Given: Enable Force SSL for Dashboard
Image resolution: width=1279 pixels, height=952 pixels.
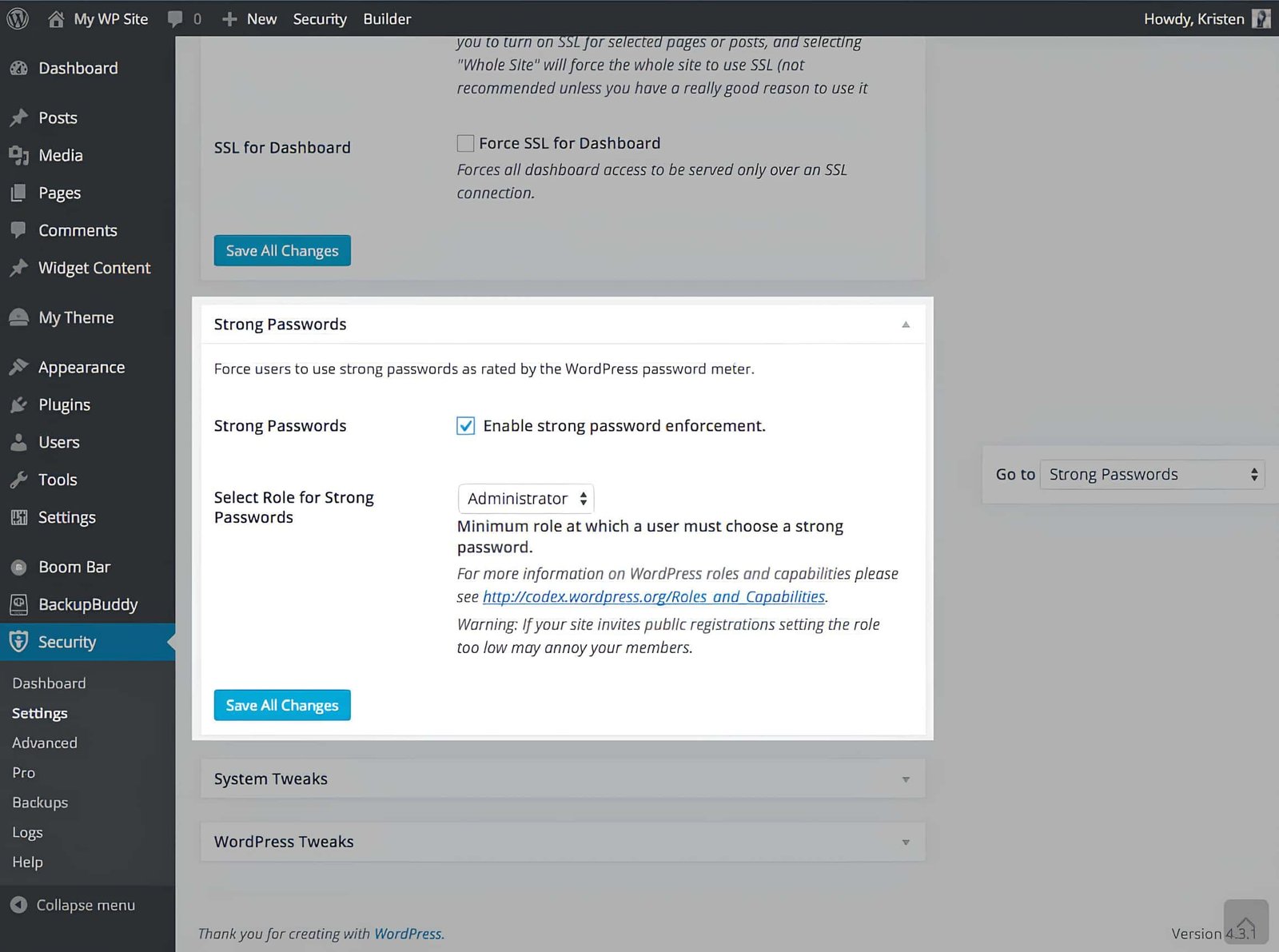Looking at the screenshot, I should [x=464, y=143].
